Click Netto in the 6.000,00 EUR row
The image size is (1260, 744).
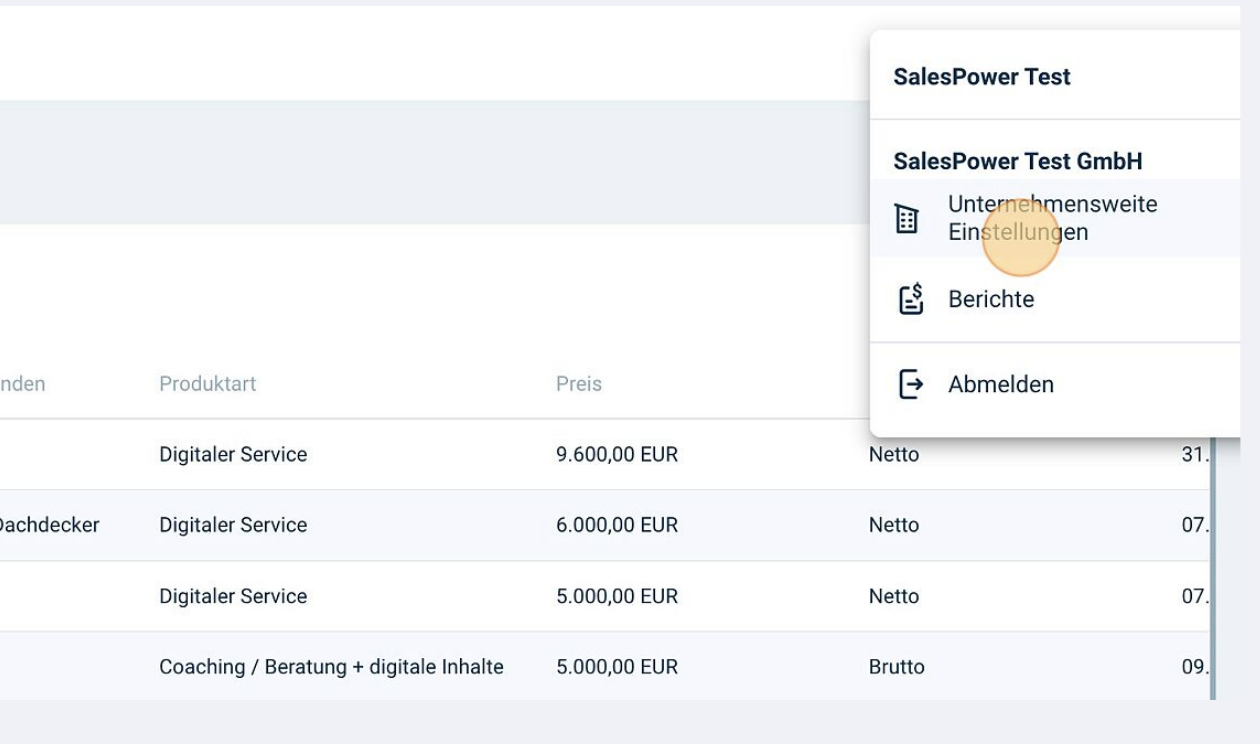click(x=894, y=525)
